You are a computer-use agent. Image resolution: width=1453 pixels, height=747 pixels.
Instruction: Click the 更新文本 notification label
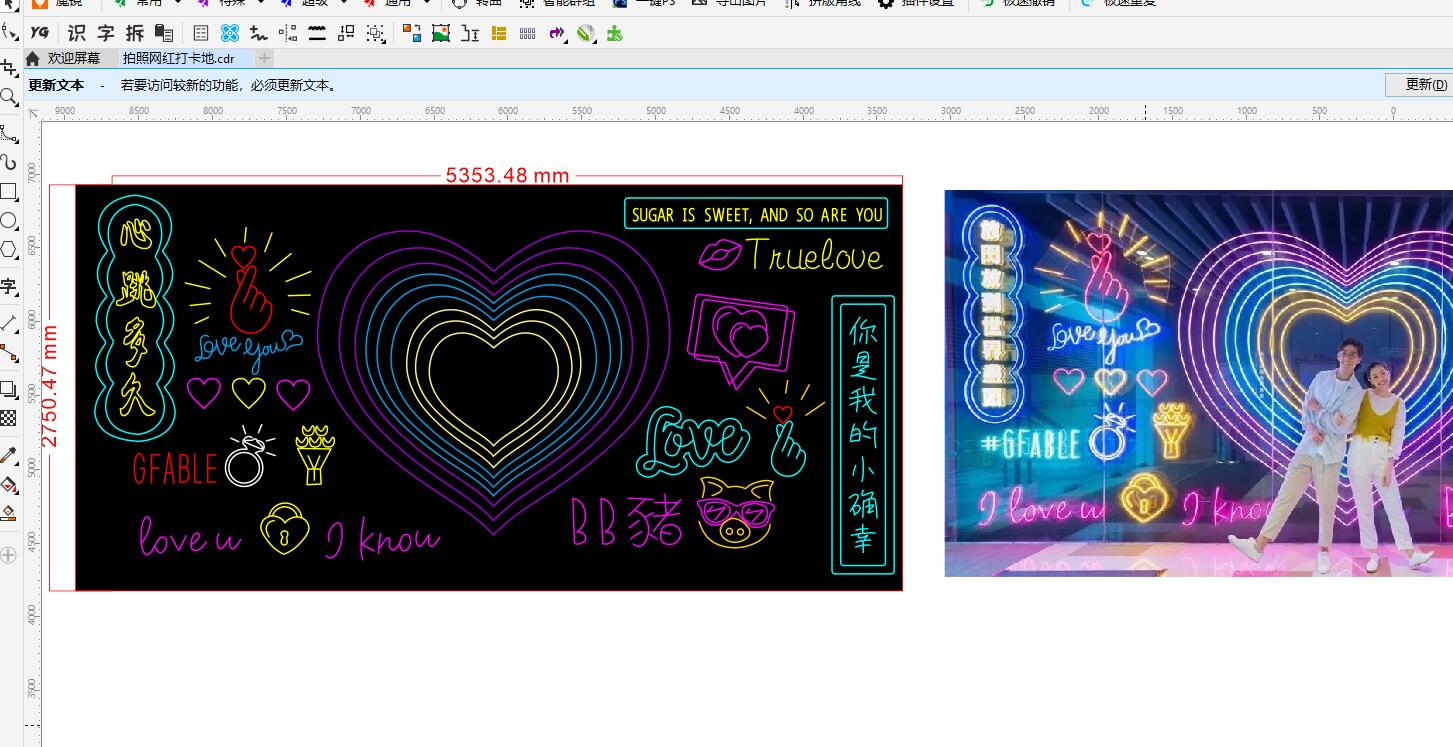coord(56,85)
